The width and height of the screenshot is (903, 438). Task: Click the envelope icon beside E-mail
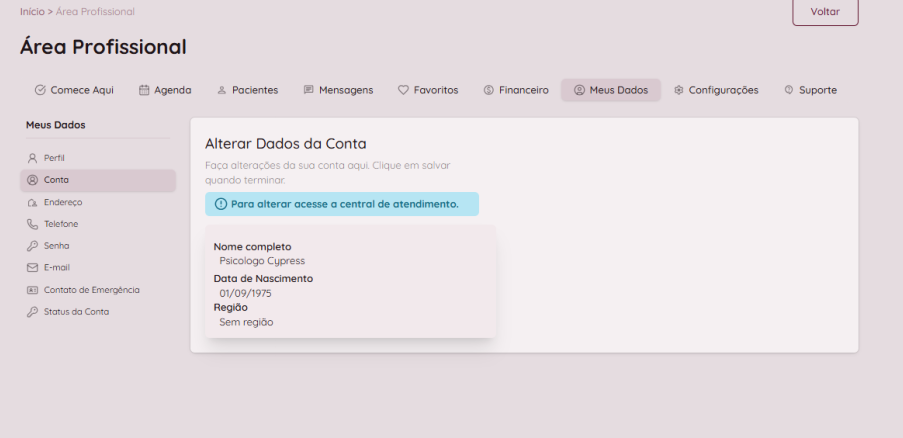32,268
